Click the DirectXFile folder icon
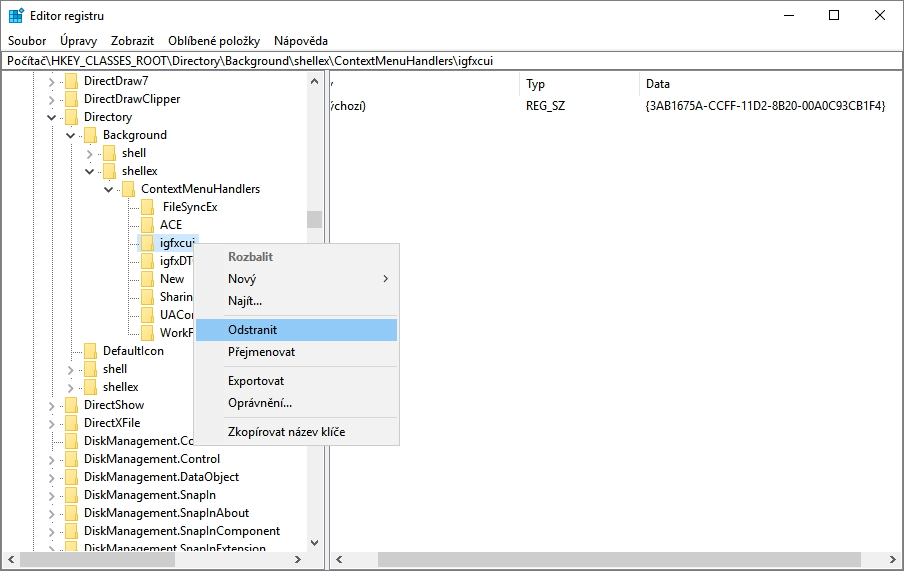The height and width of the screenshot is (571, 904). (71, 423)
